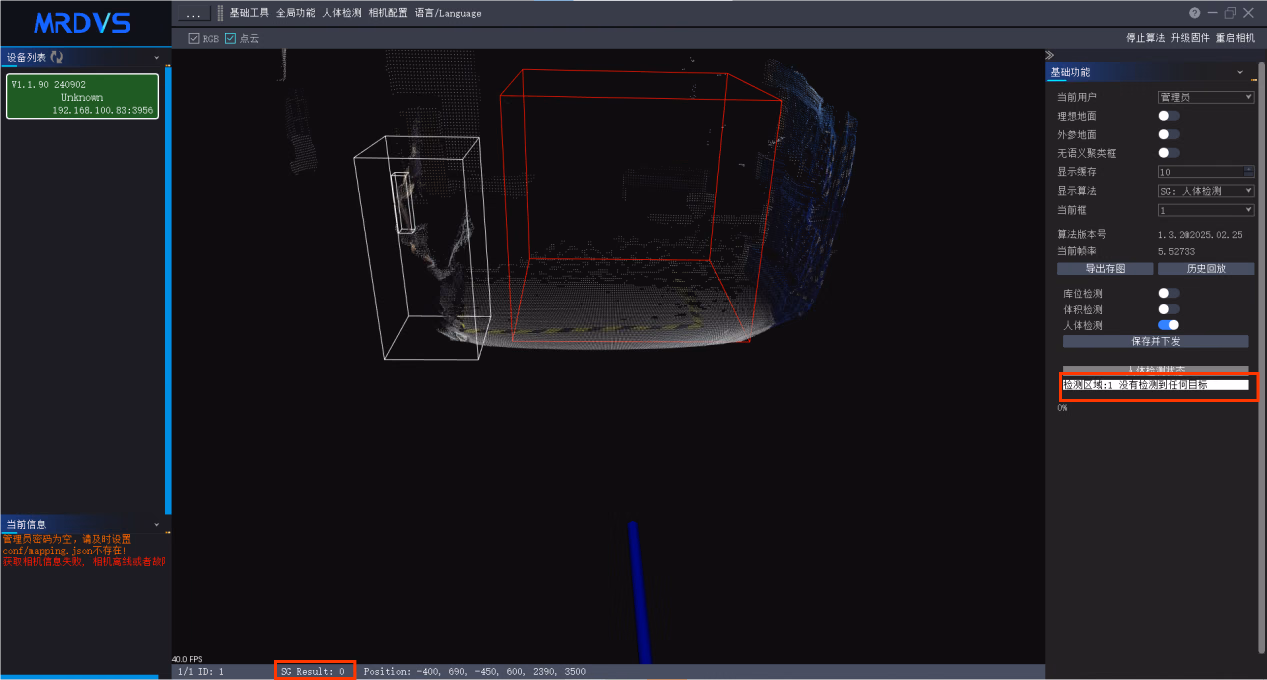Click the conf/mapping.json不存在 warning message
The image size is (1267, 680).
click(x=65, y=550)
